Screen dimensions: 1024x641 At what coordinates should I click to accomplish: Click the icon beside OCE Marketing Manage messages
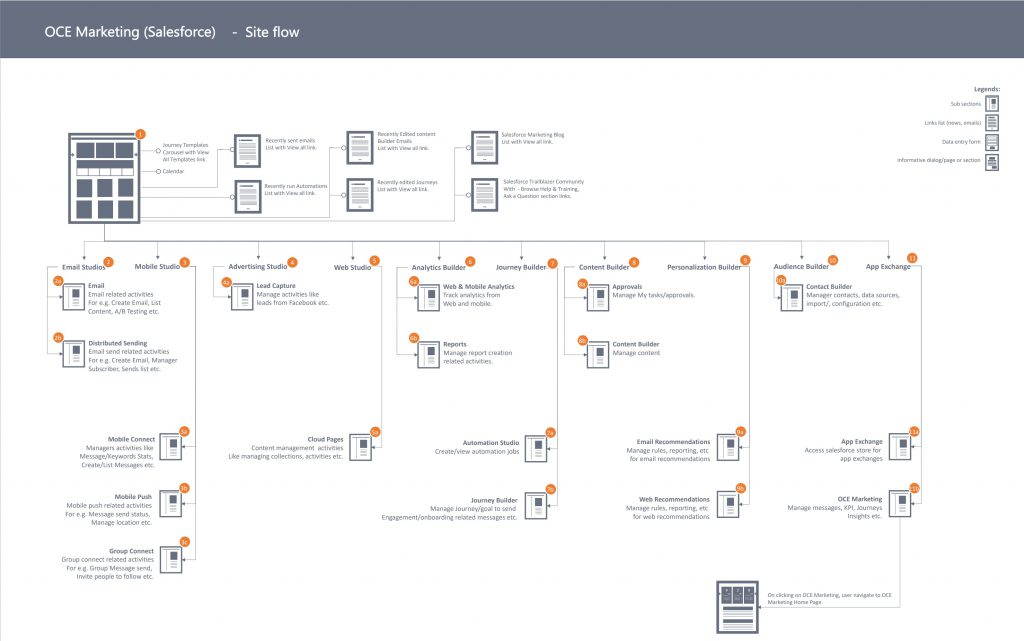(x=900, y=504)
